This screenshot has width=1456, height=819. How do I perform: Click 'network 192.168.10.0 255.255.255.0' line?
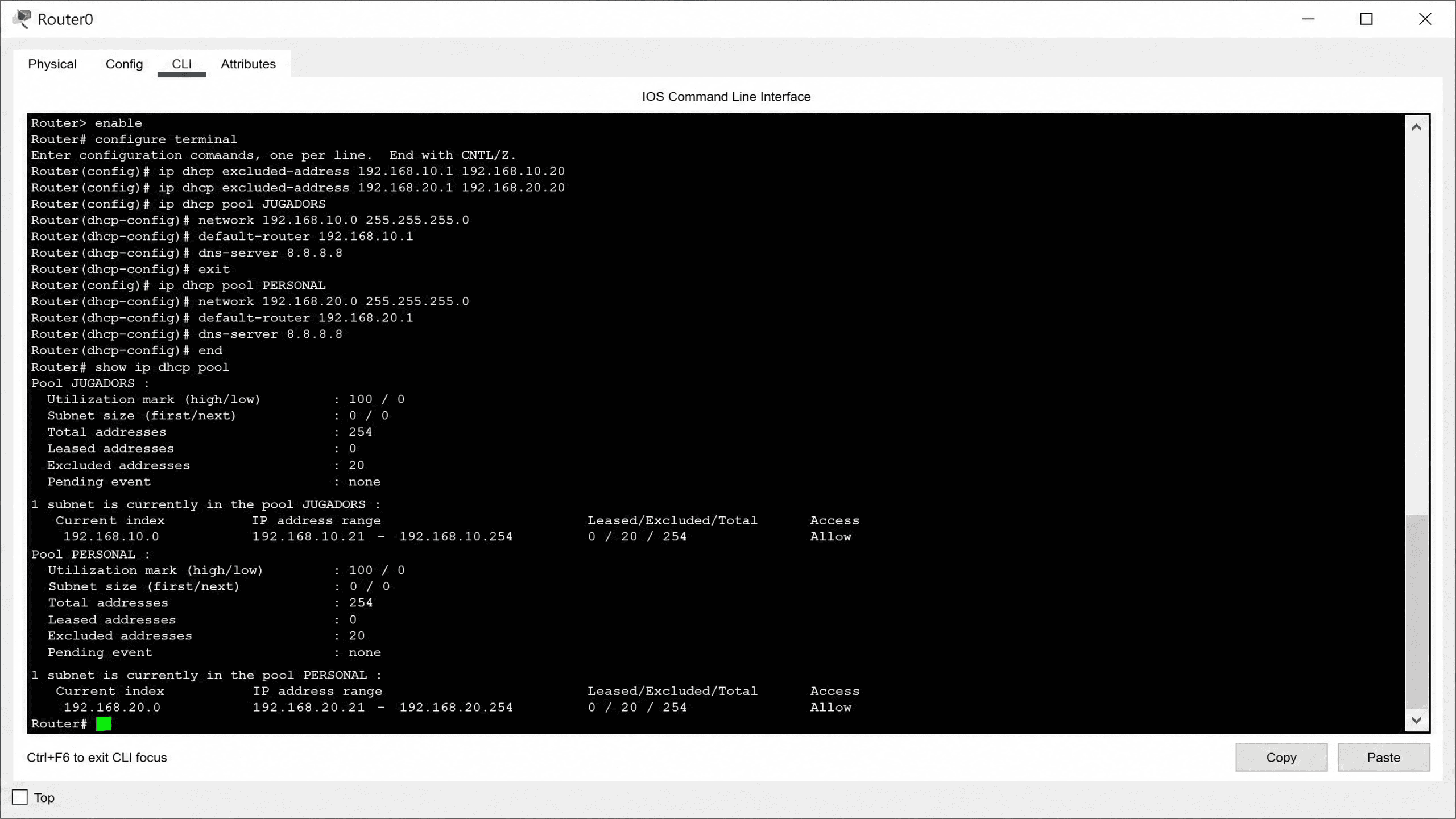tap(250, 220)
